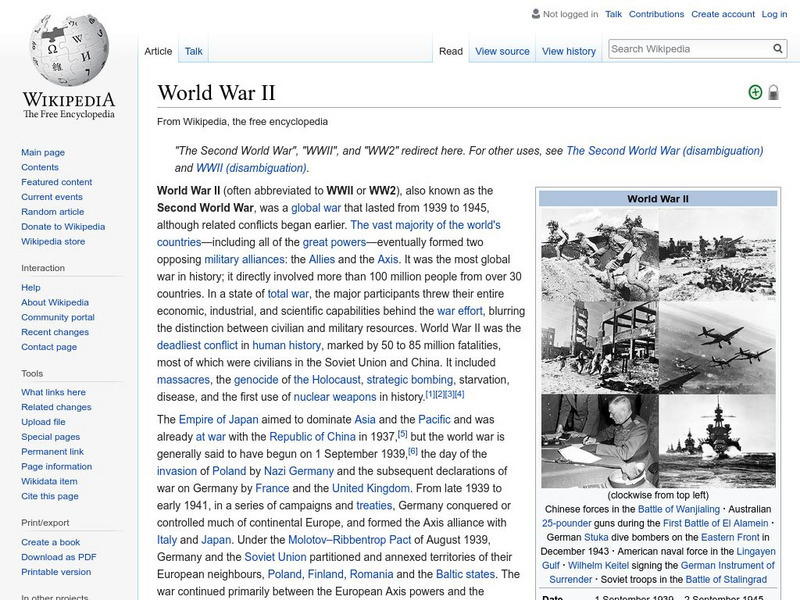Open About Wikipedia link
This screenshot has height=600, width=800.
(55, 302)
